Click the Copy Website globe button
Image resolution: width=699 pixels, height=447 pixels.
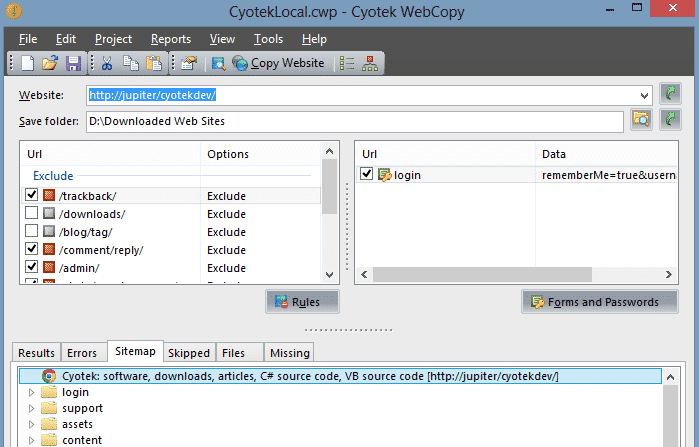tap(279, 63)
